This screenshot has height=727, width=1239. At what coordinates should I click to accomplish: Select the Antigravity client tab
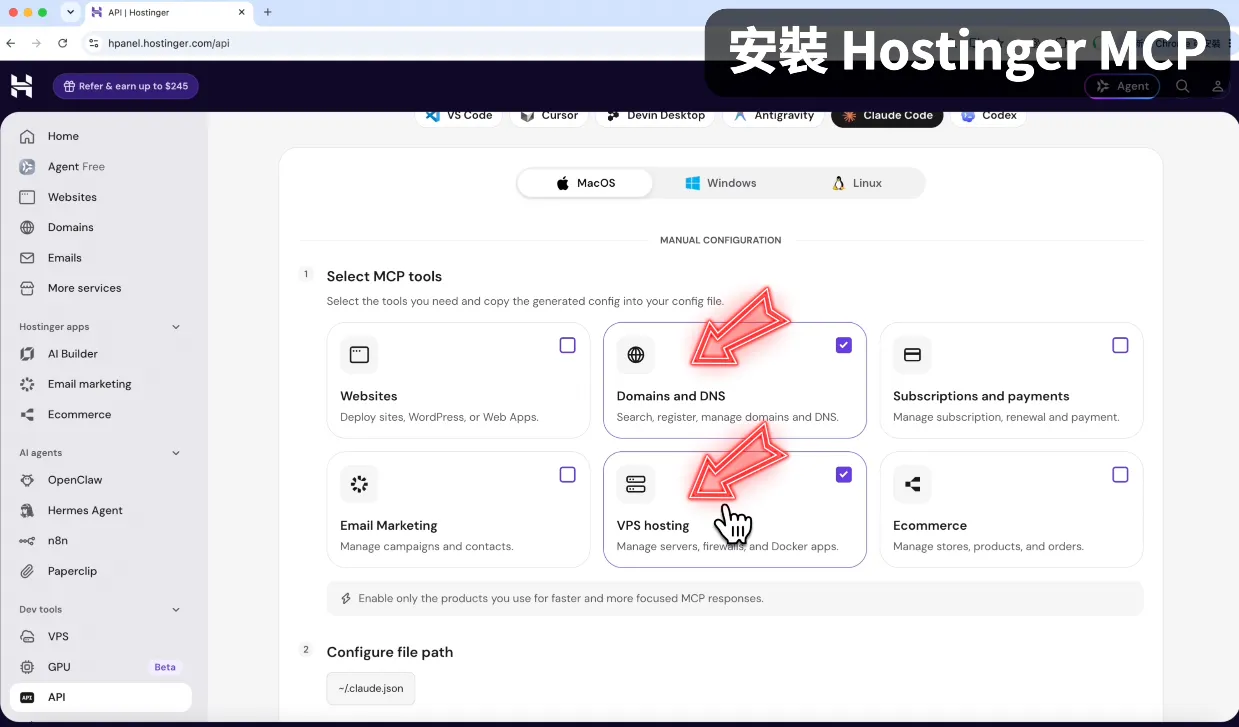click(x=773, y=115)
